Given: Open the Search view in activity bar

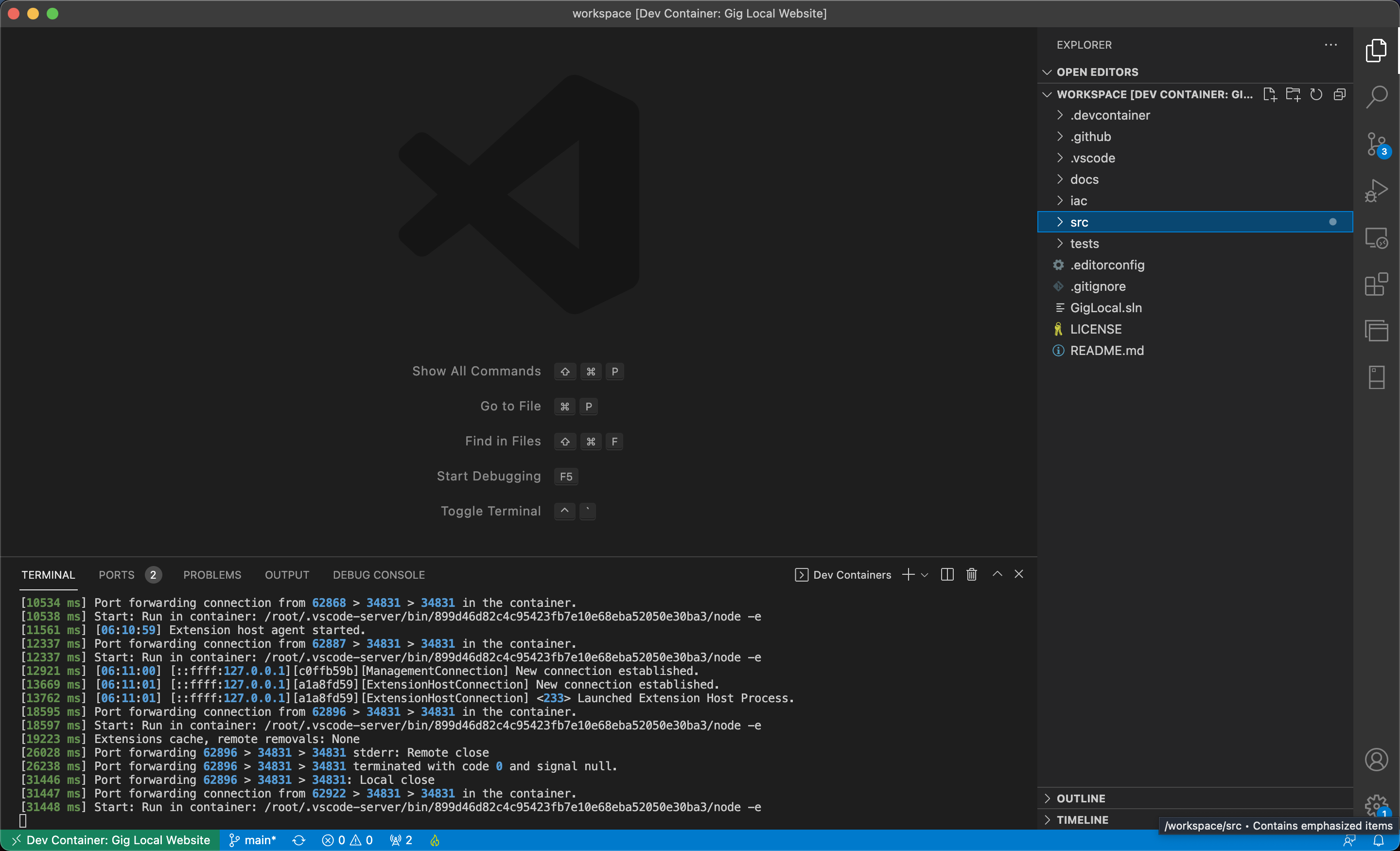Looking at the screenshot, I should [1376, 97].
